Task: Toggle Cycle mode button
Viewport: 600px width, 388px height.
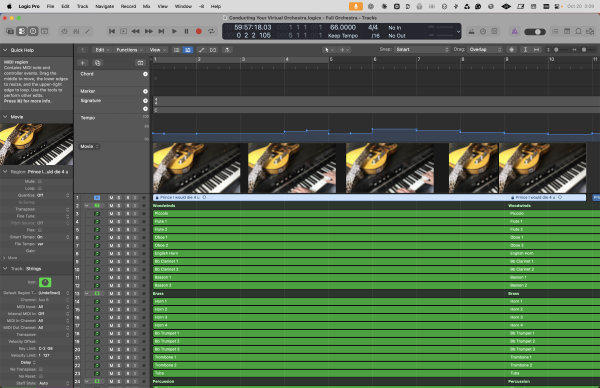Action: click(211, 31)
